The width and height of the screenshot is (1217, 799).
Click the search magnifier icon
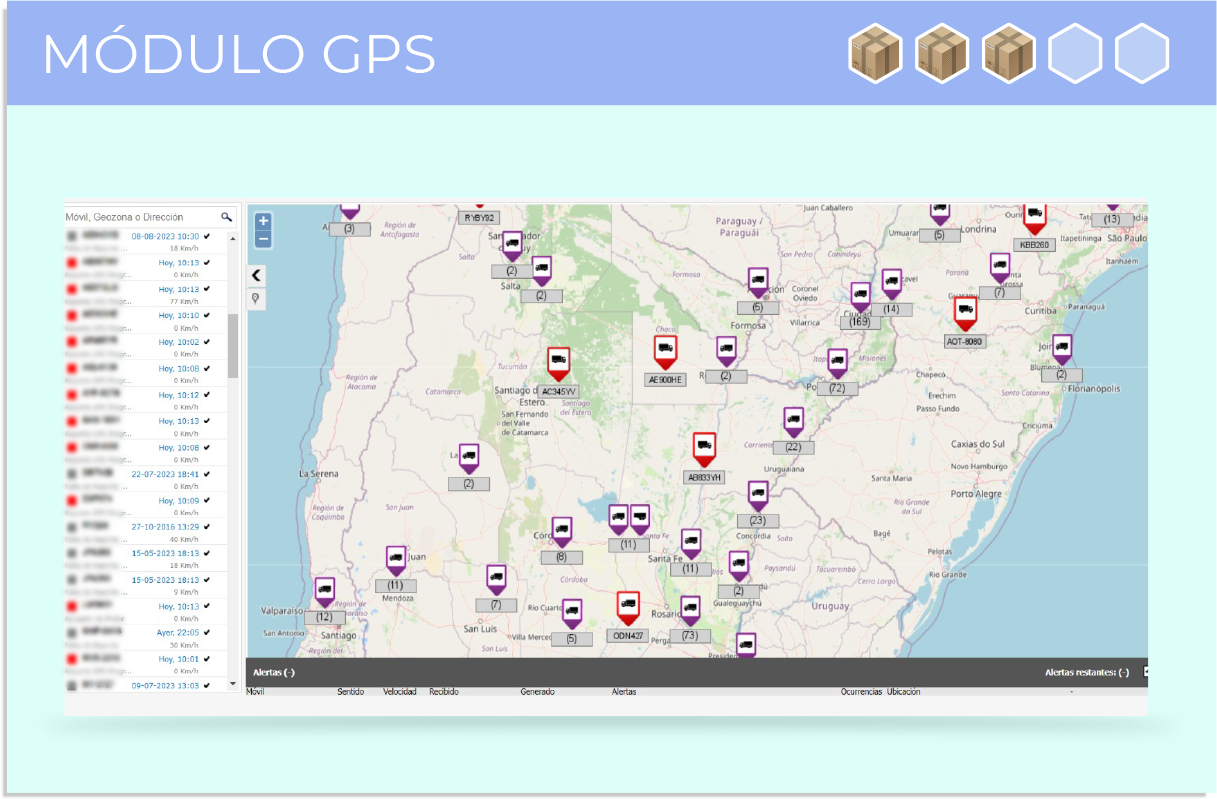tap(227, 217)
